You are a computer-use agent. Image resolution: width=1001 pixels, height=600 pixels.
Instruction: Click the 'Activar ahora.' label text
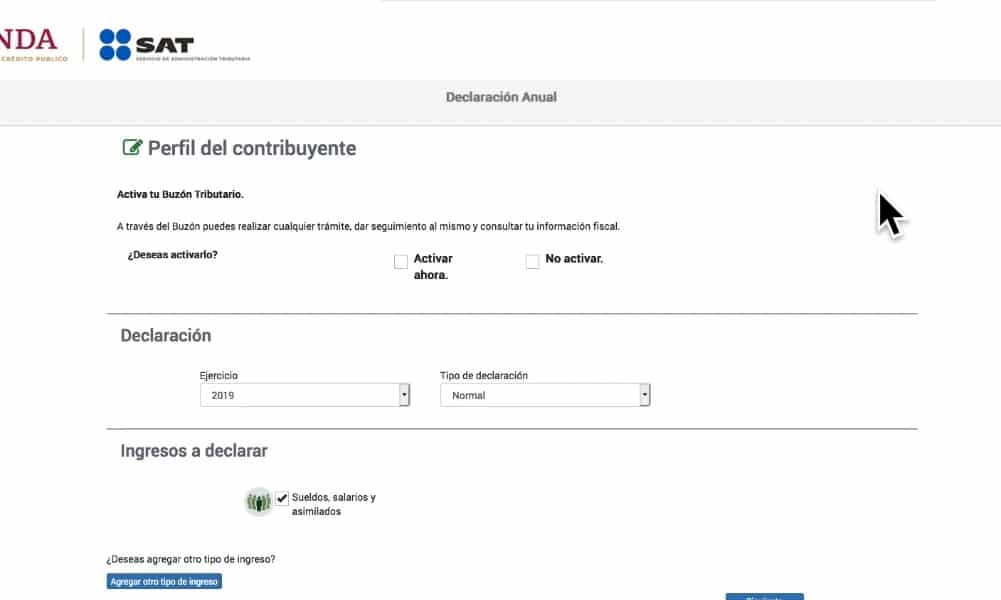tap(433, 266)
